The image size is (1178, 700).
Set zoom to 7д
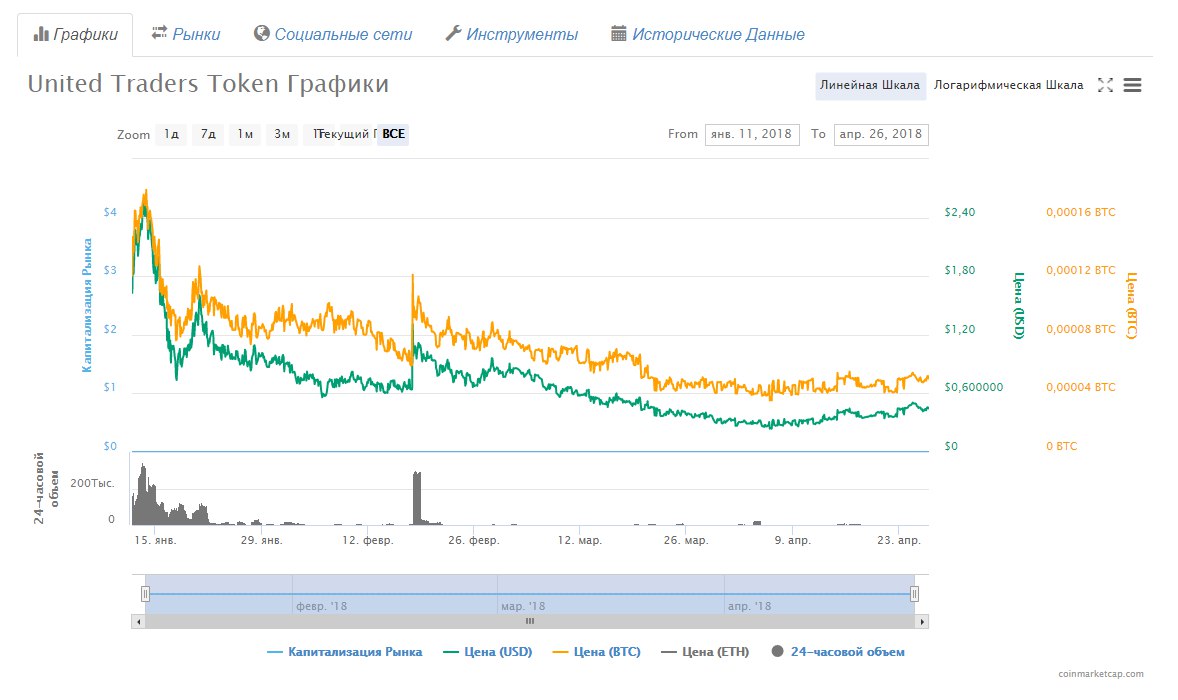click(208, 134)
